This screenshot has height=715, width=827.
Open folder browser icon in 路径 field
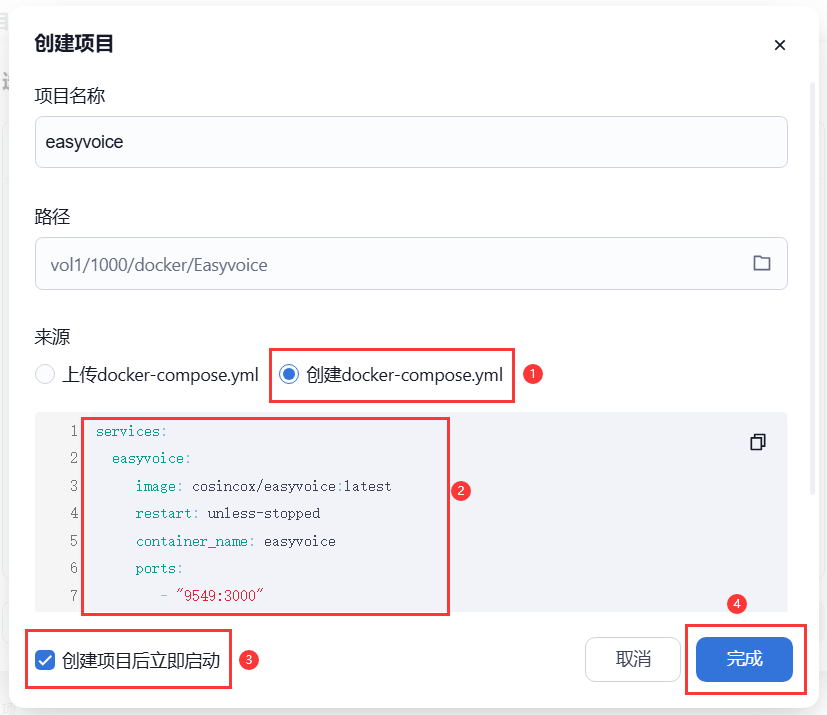click(x=762, y=263)
